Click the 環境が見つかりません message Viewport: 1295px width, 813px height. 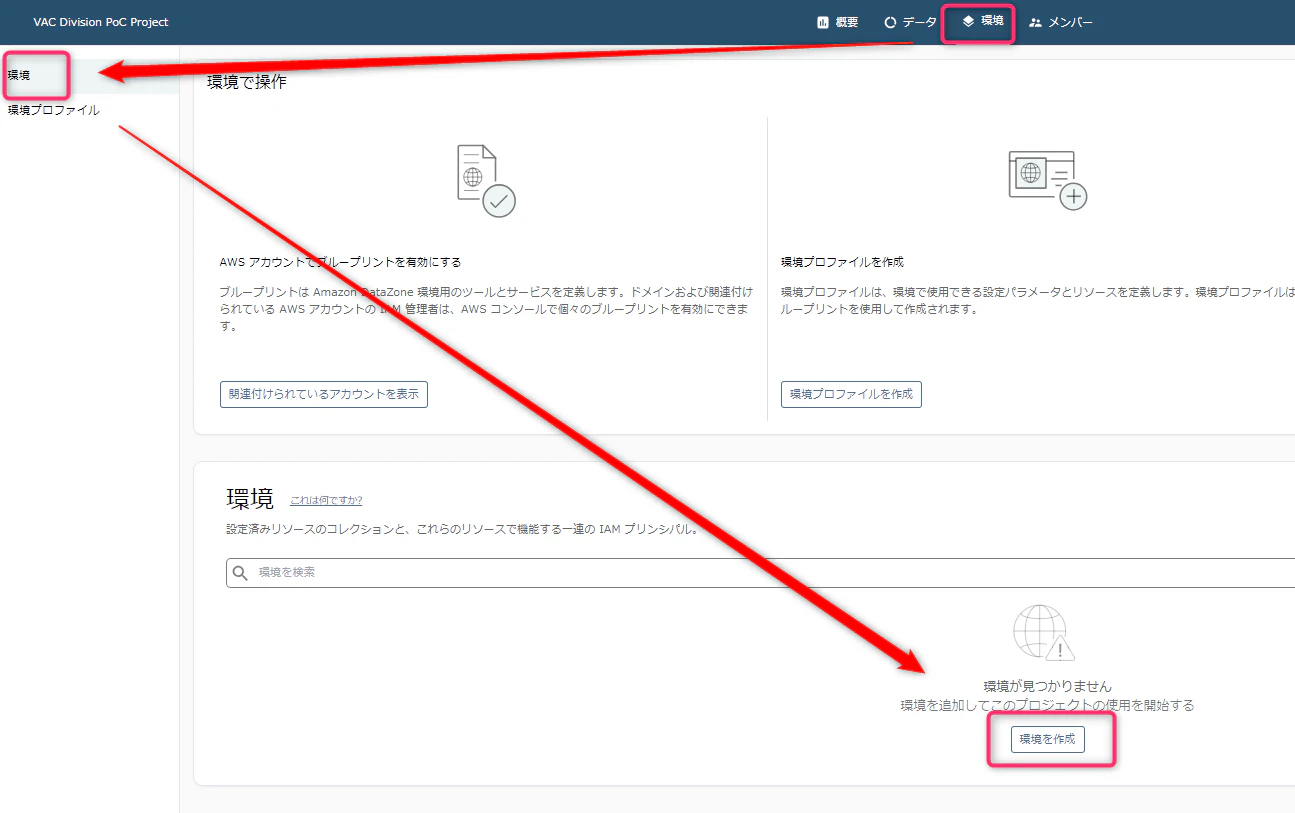coord(1048,686)
